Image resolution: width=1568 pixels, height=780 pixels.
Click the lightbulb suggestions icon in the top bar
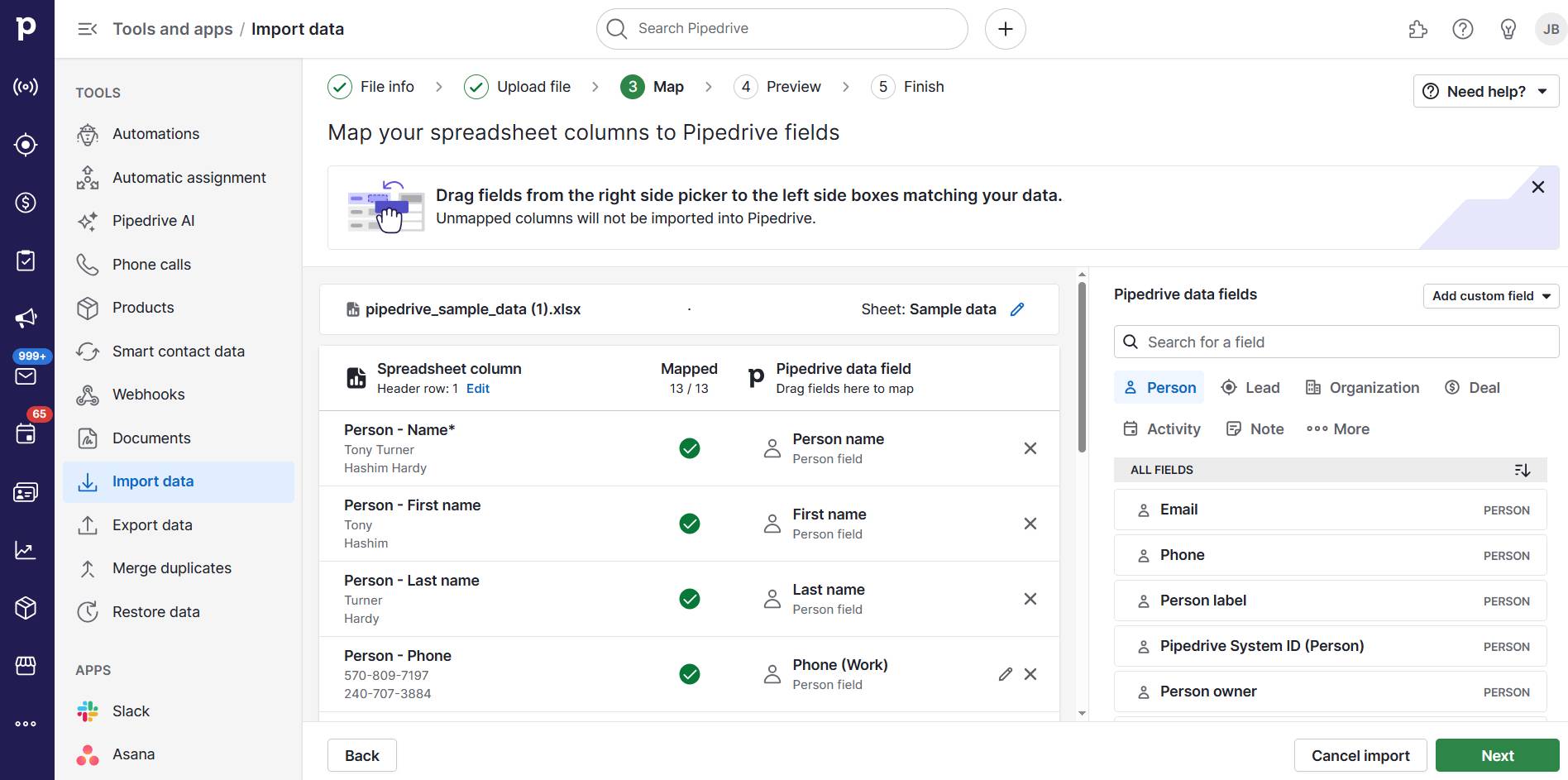[x=1508, y=28]
